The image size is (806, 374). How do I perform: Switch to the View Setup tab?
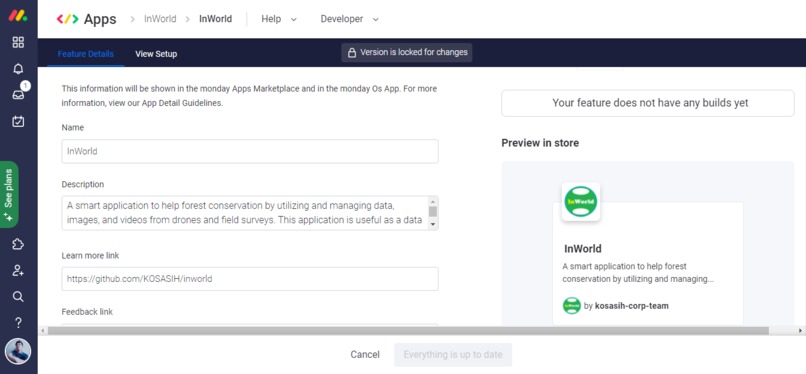[156, 54]
